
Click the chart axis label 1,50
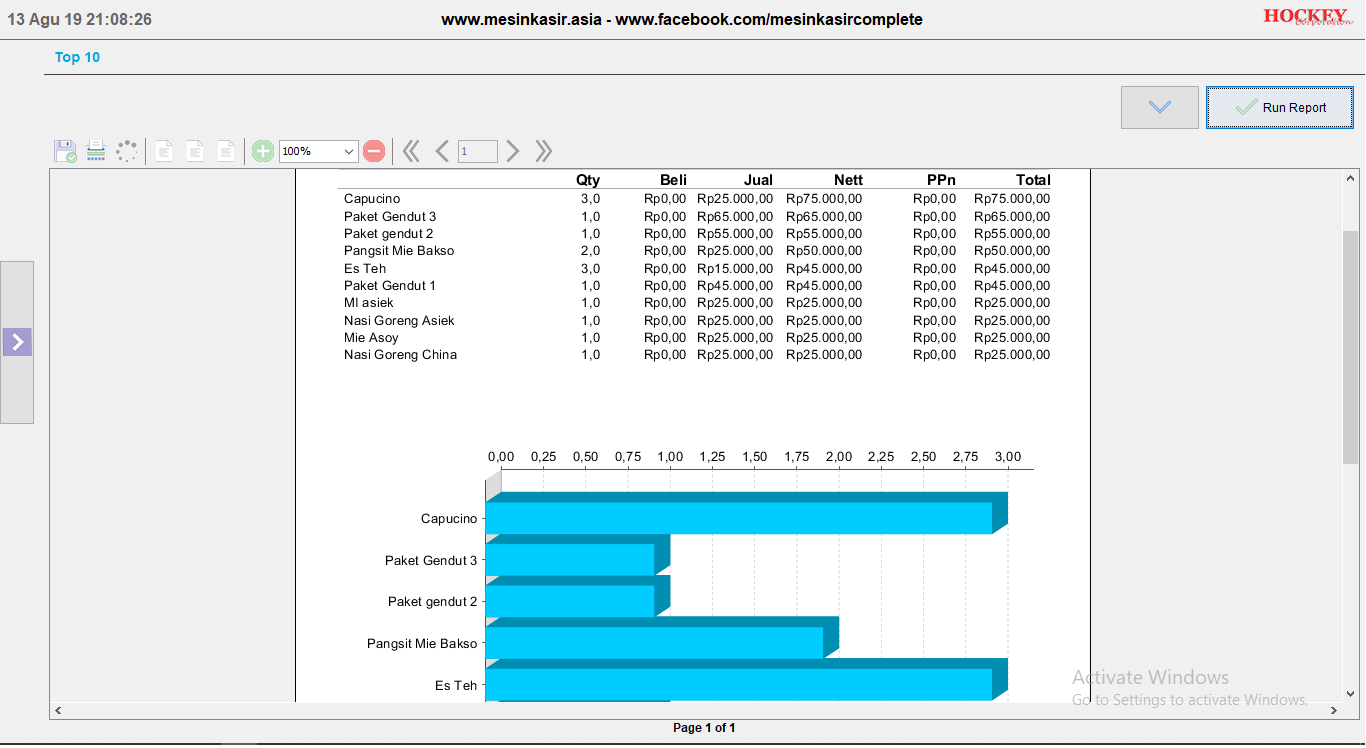[x=754, y=456]
